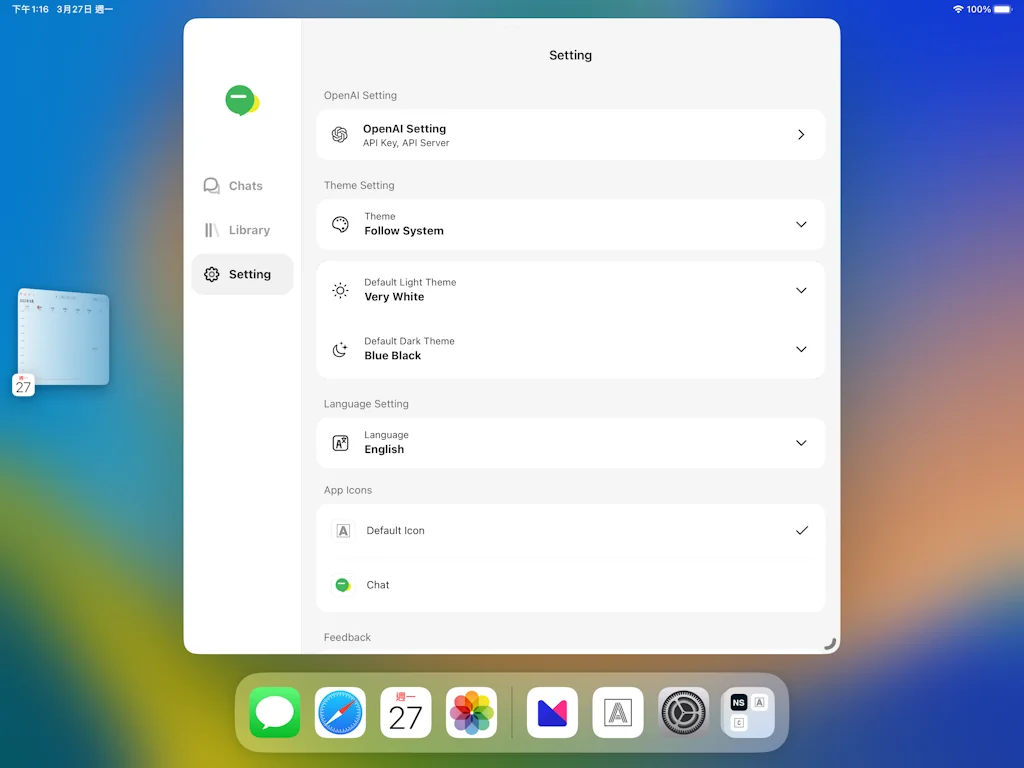Select the Setting tab in the sidebar
This screenshot has height=768, width=1024.
[x=242, y=274]
